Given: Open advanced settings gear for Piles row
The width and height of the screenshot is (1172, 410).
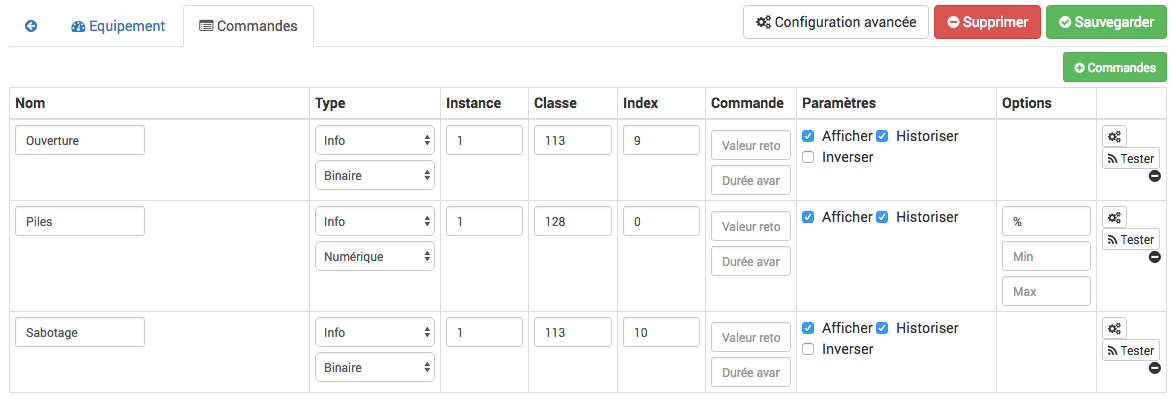Looking at the screenshot, I should (1114, 217).
